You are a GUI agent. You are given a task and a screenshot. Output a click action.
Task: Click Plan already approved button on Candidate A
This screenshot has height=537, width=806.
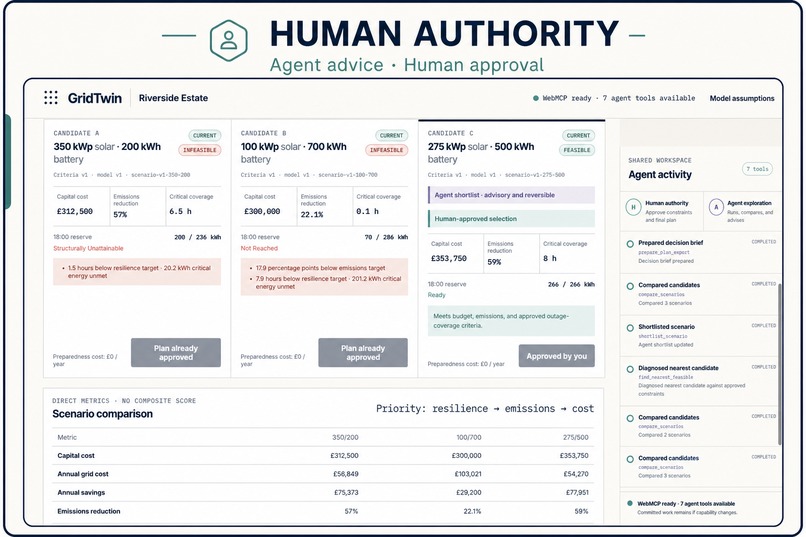click(x=176, y=353)
